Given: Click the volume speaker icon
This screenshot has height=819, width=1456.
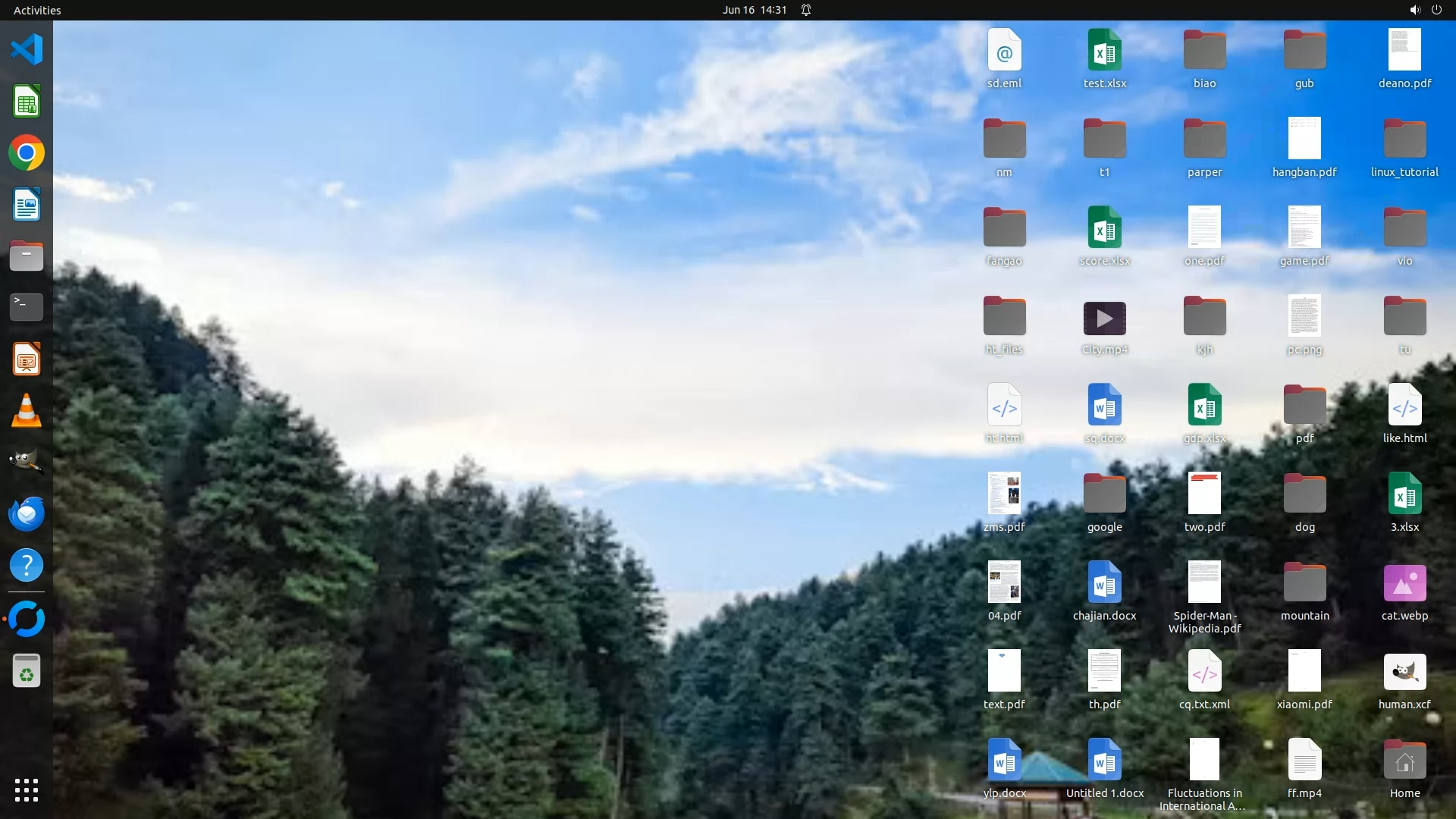Looking at the screenshot, I should click(x=1414, y=10).
